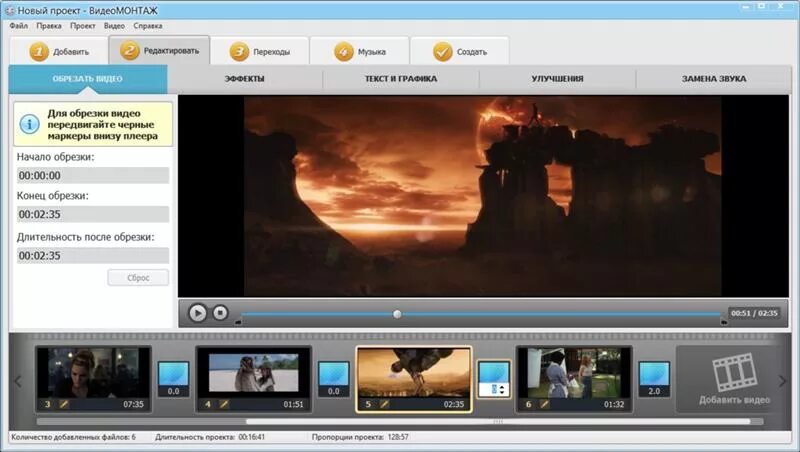Click Количество добавленных файлов: 6 status text
800x452 pixels.
tap(73, 437)
